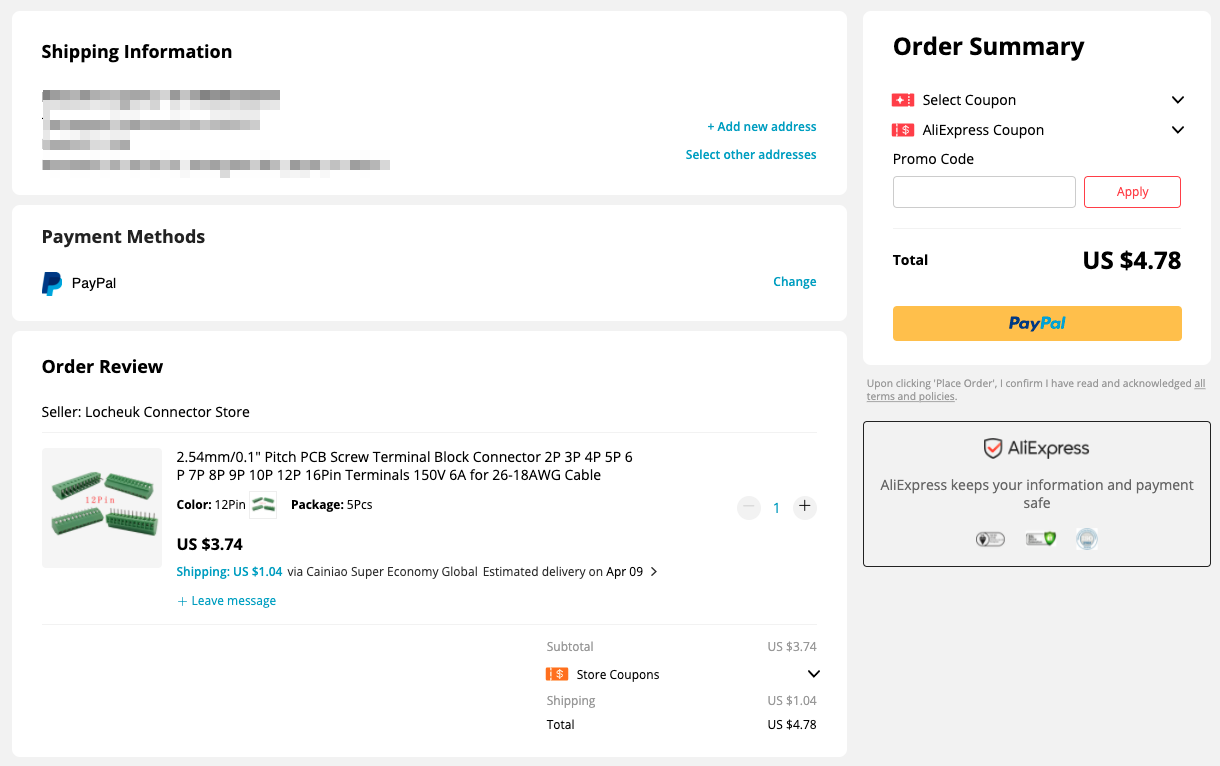
Task: Click the orange Store Coupons icon
Action: [557, 674]
